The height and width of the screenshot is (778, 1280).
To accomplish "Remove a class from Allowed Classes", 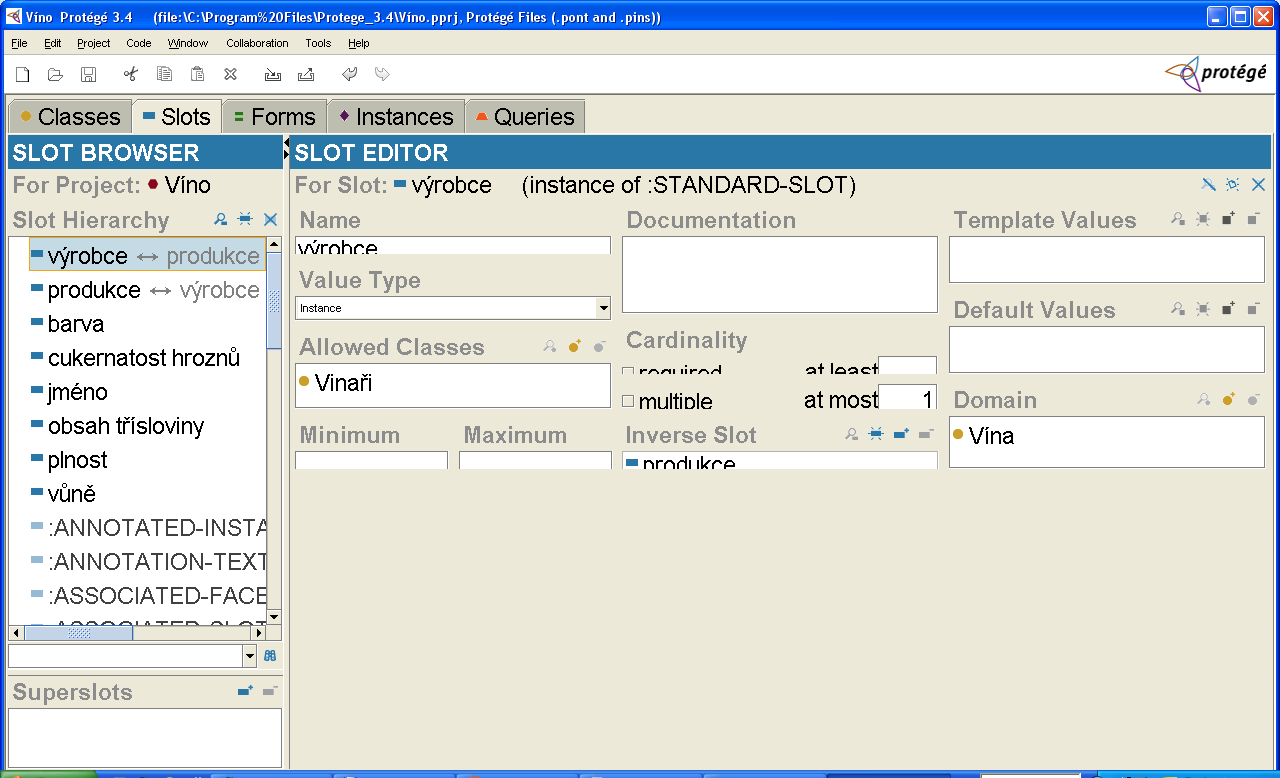I will (x=599, y=346).
